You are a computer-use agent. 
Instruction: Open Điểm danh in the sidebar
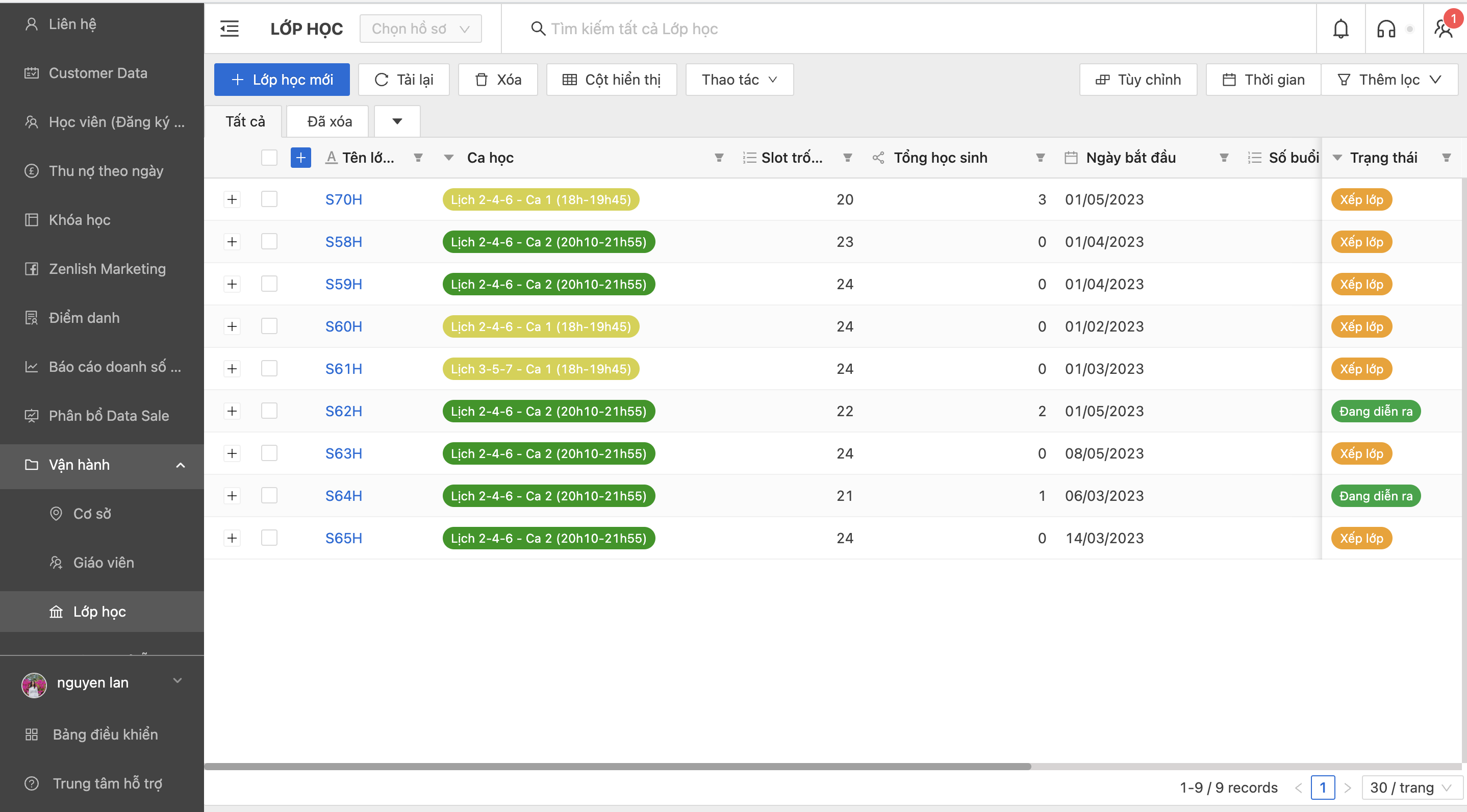[x=84, y=318]
